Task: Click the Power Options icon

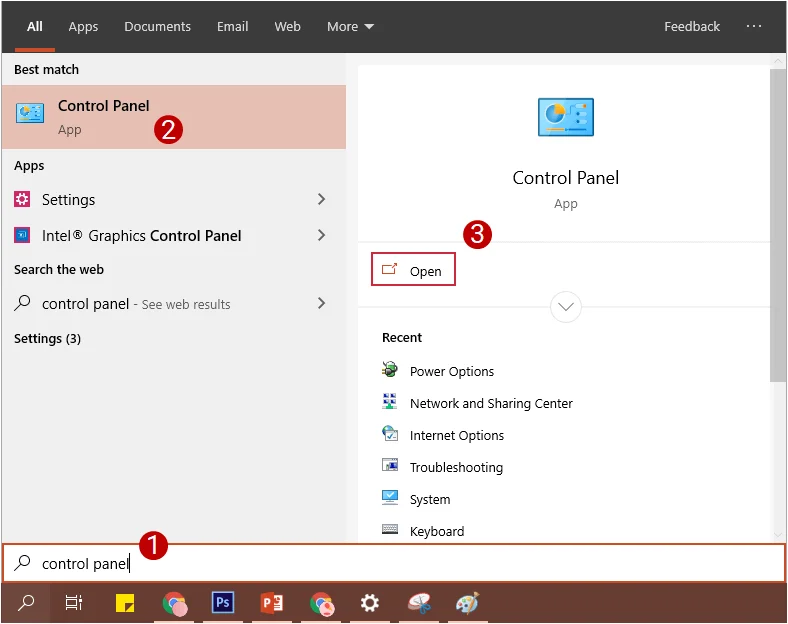Action: [389, 370]
